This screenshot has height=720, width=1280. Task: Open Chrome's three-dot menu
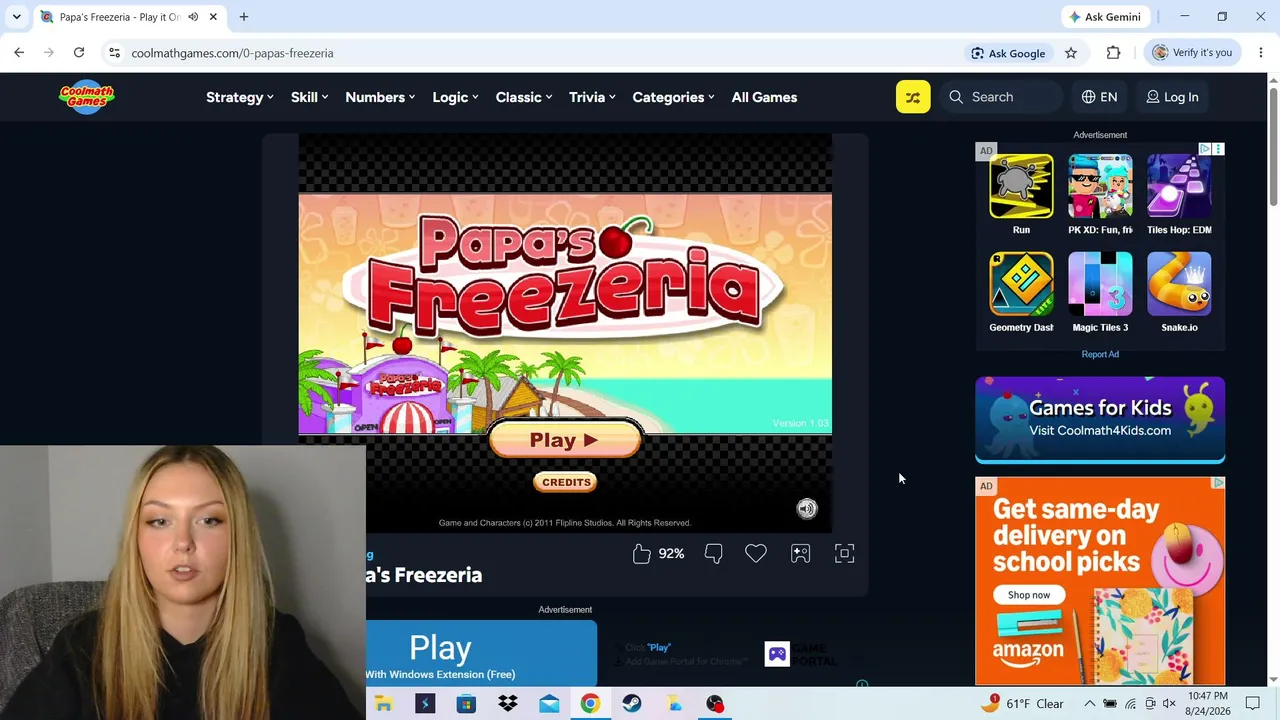point(1260,53)
